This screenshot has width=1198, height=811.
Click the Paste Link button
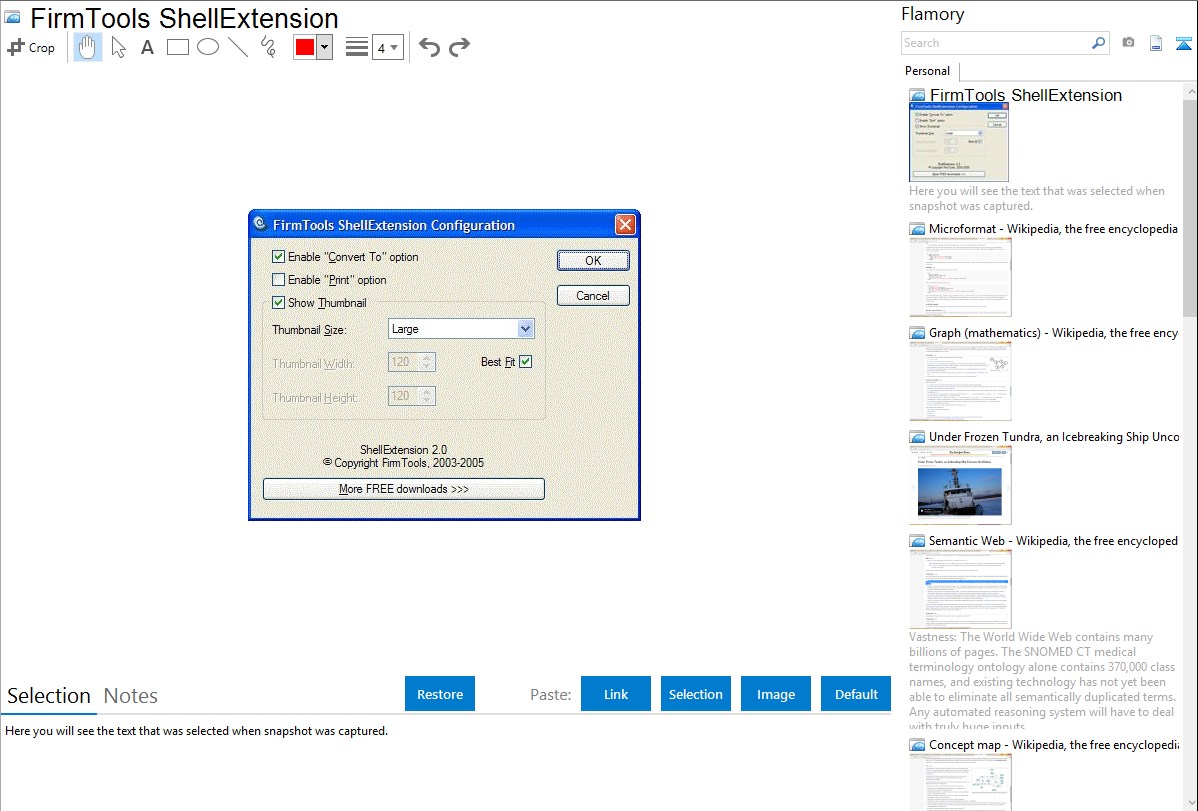pyautogui.click(x=616, y=694)
